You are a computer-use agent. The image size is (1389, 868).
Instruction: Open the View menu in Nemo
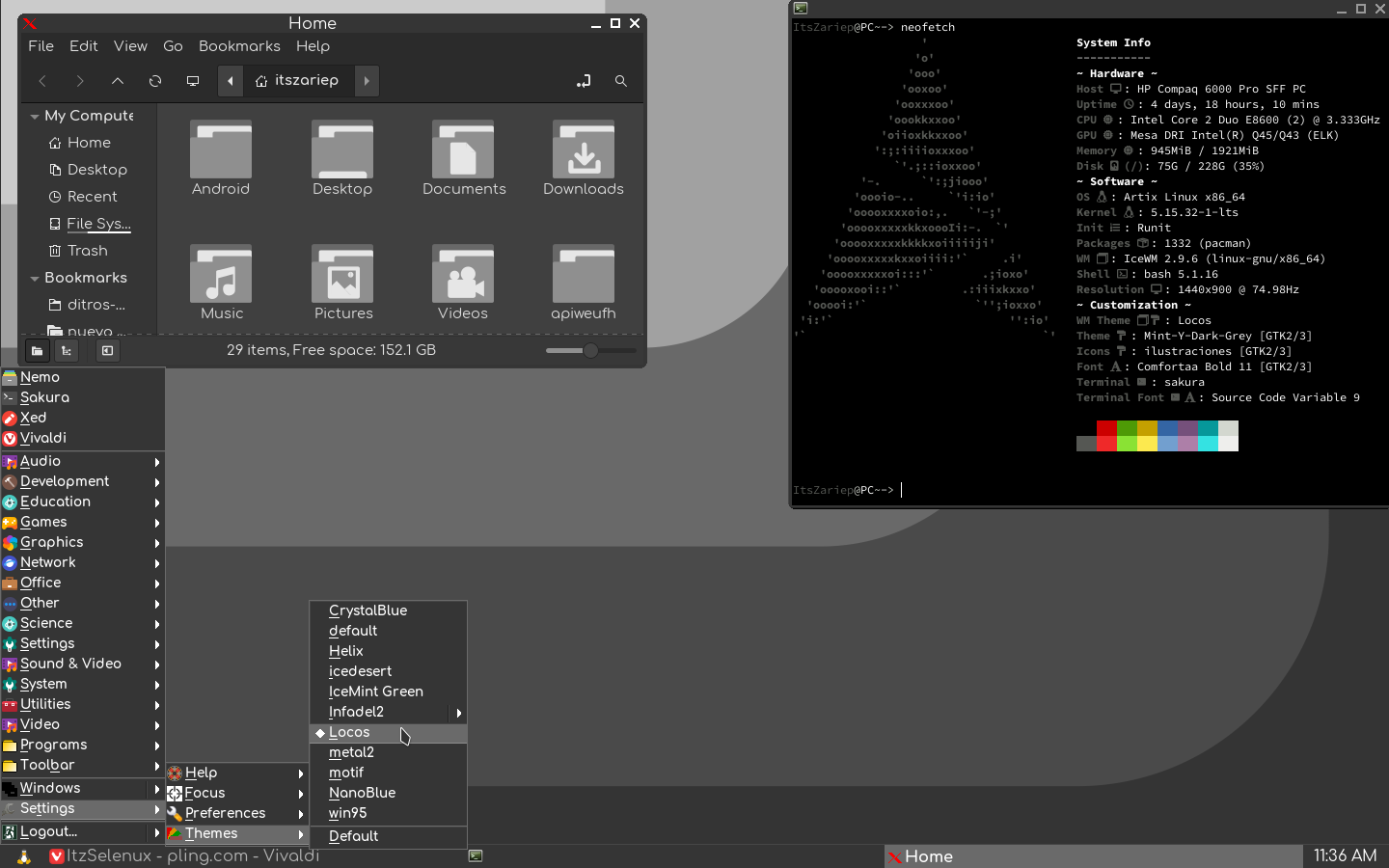point(130,46)
